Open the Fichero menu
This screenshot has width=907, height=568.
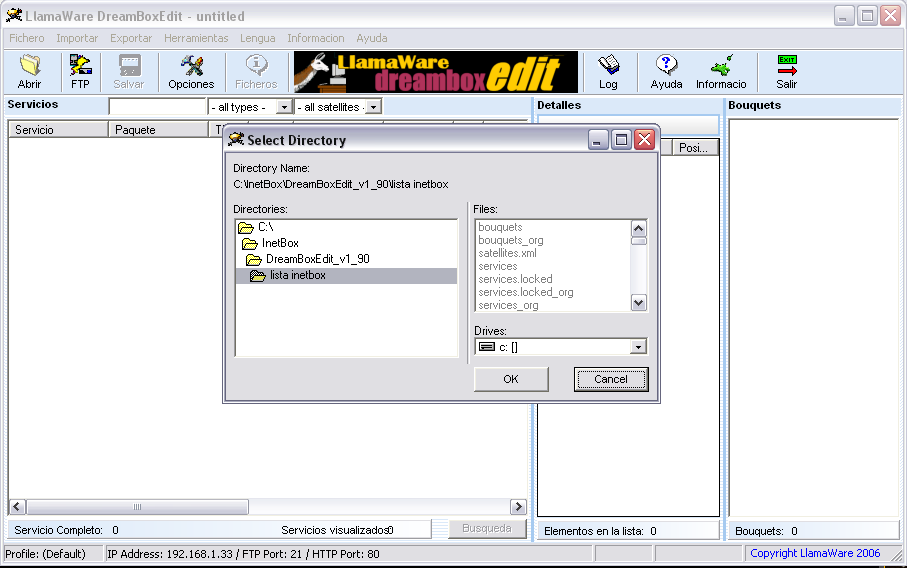[x=27, y=38]
